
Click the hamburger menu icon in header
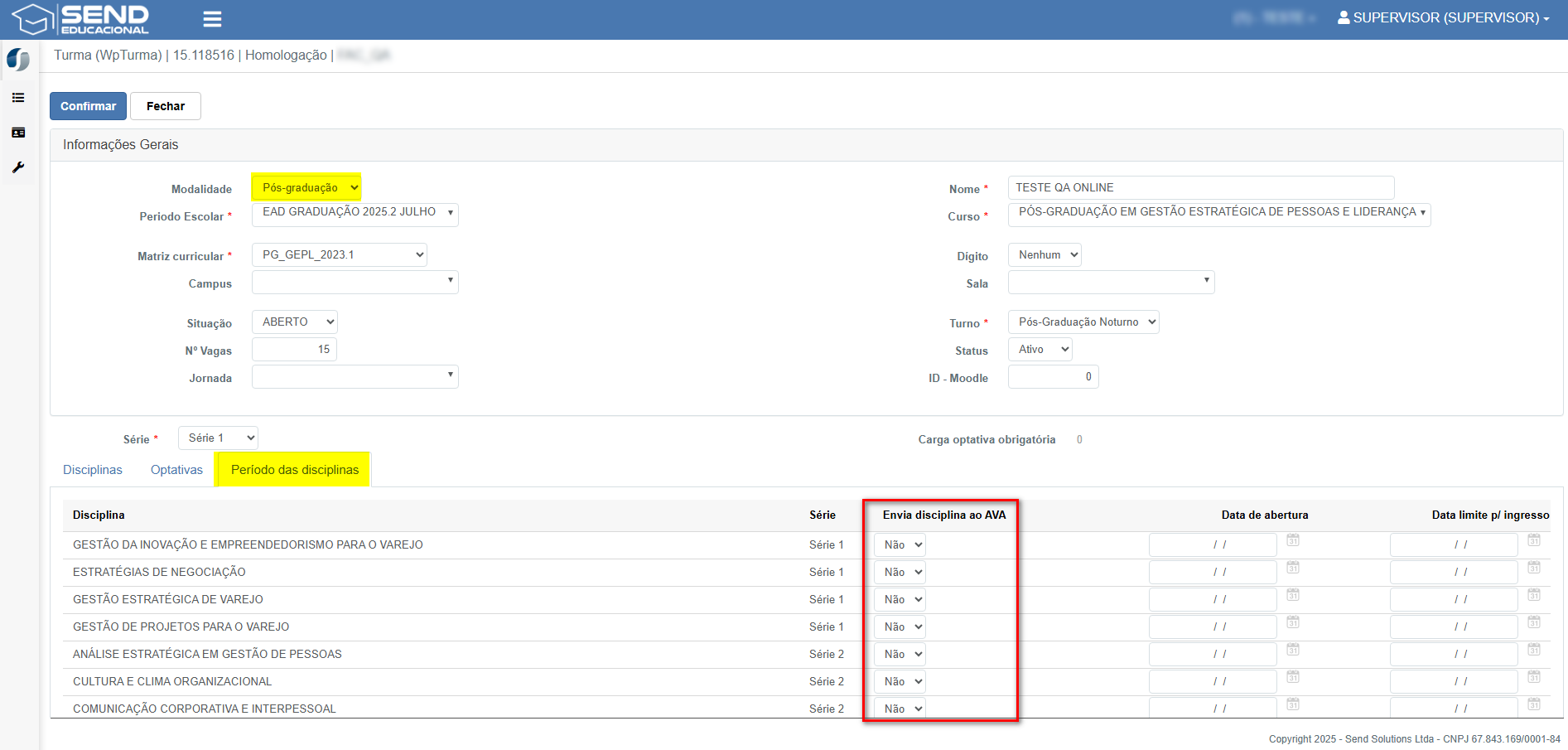pos(212,19)
